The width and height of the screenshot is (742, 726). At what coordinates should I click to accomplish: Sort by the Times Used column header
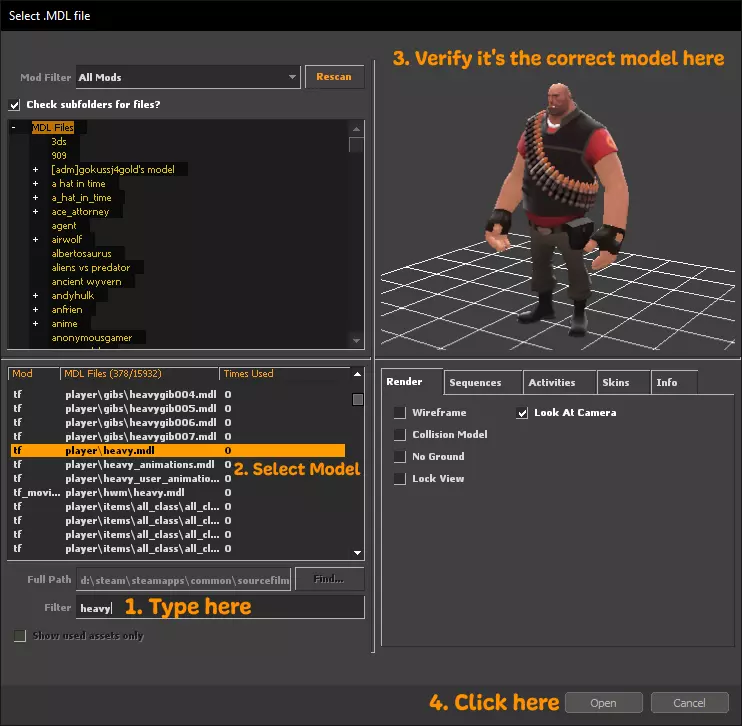coord(248,374)
